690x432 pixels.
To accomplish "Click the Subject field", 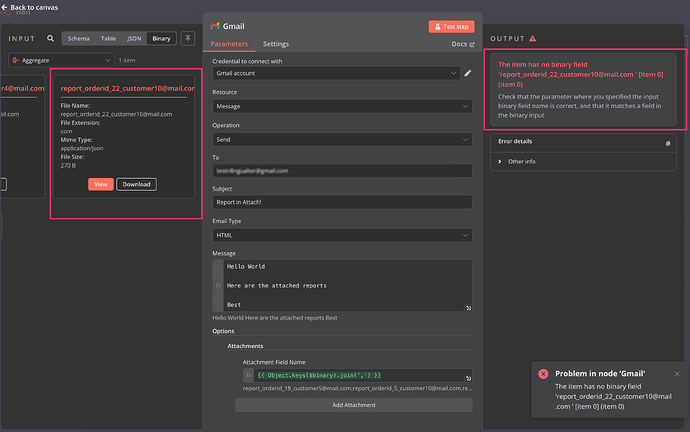I will (342, 202).
